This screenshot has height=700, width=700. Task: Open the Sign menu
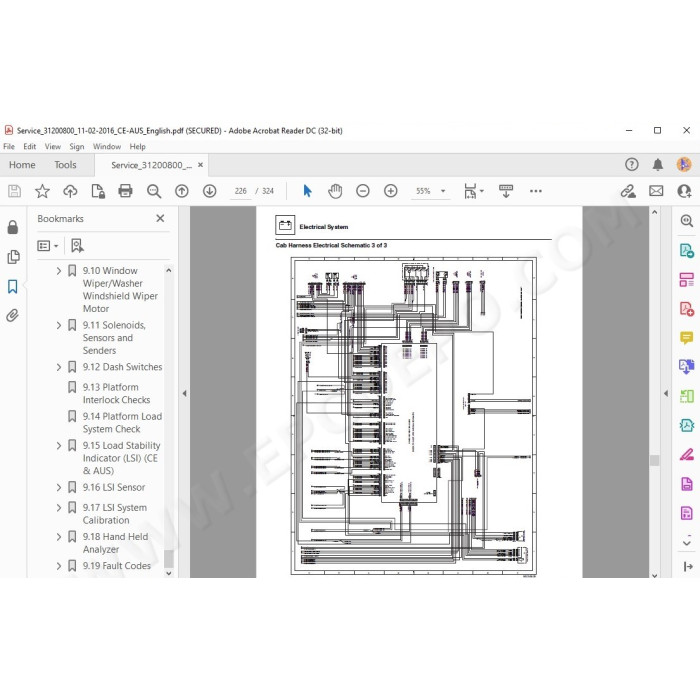coord(77,146)
